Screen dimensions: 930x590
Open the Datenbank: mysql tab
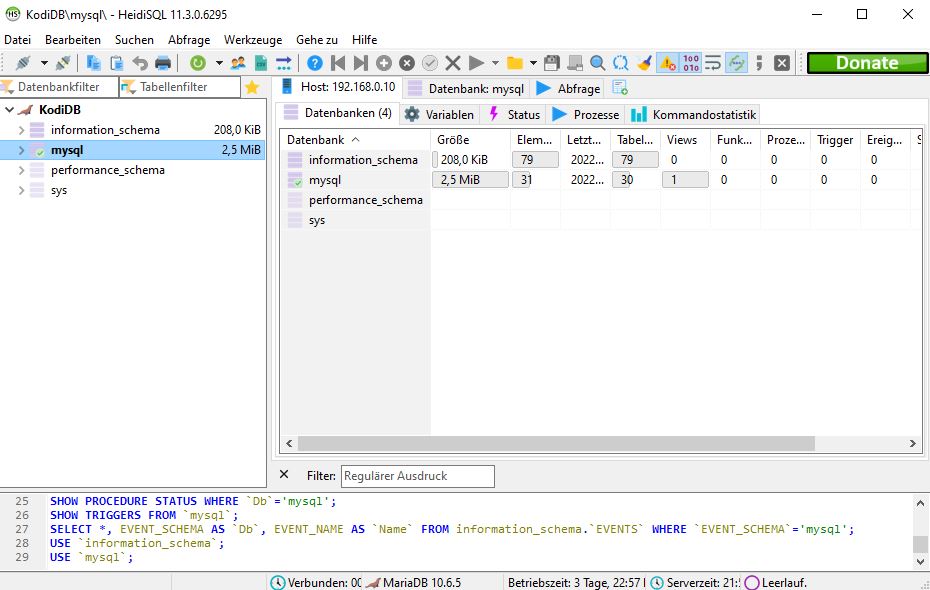466,88
